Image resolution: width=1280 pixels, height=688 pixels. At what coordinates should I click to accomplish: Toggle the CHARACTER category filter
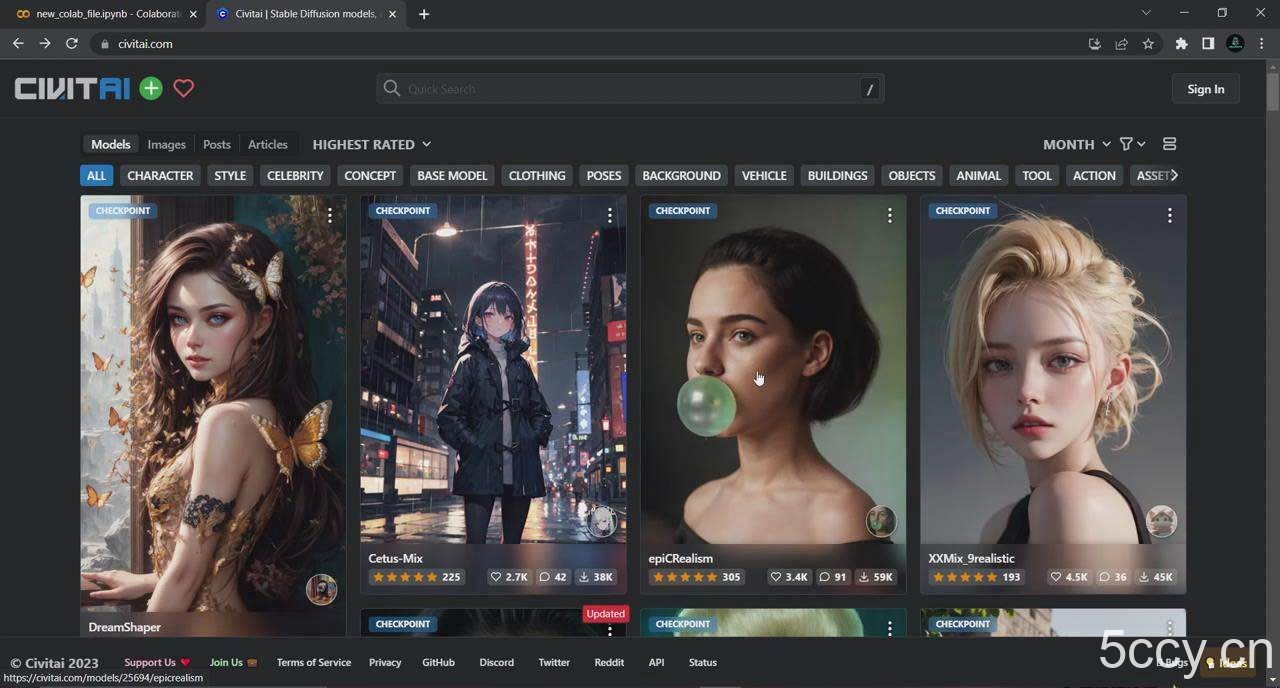coord(160,175)
